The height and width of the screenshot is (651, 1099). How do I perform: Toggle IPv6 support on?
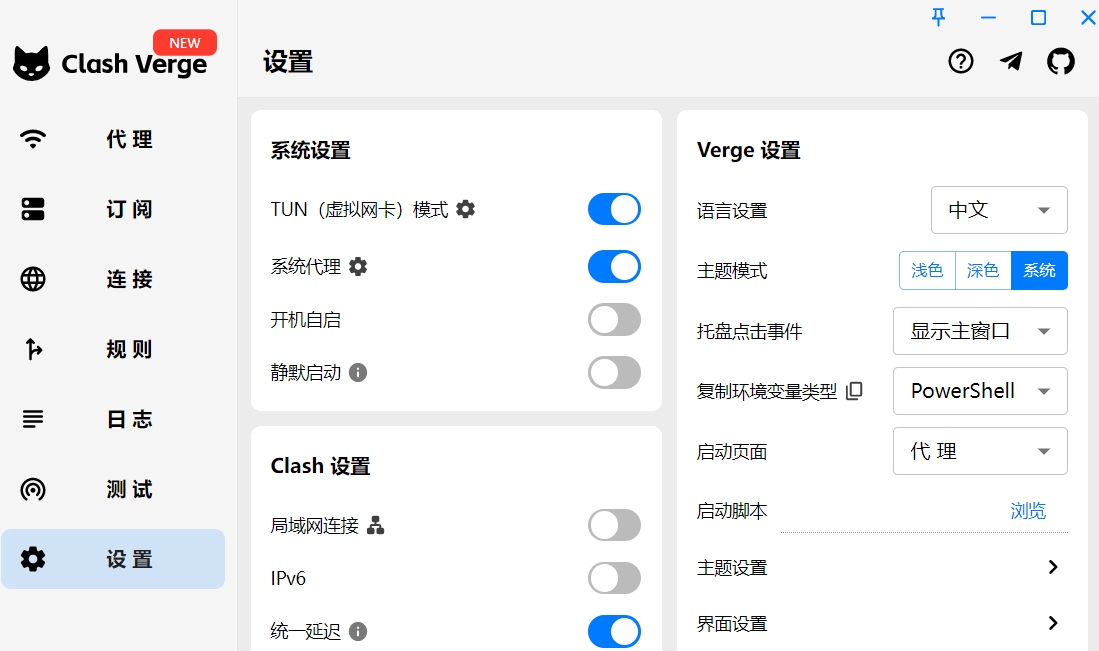pos(614,578)
